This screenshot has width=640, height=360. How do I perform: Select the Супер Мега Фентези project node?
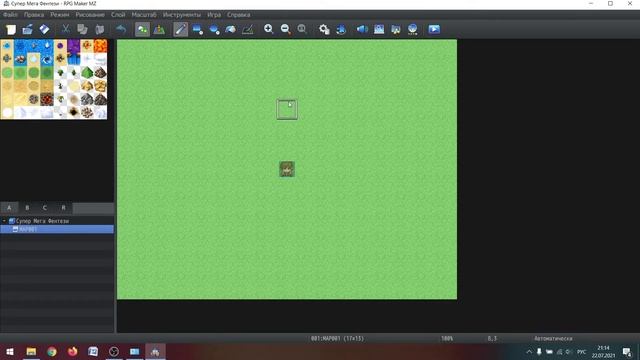(42, 221)
